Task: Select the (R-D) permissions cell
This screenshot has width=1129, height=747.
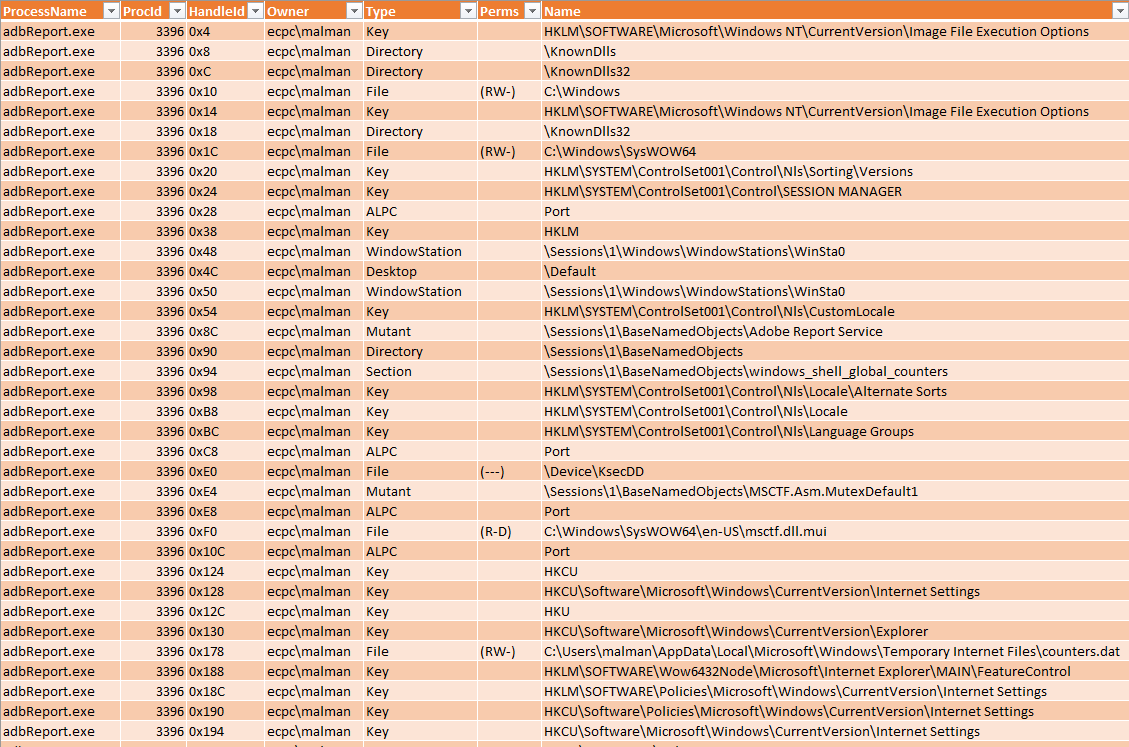Action: pos(509,532)
